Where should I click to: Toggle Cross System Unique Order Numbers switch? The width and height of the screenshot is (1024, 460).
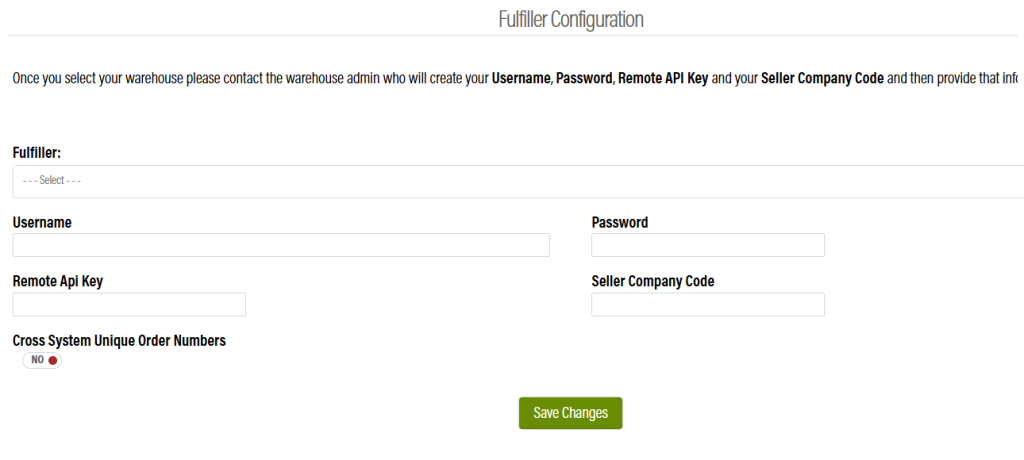click(x=42, y=360)
